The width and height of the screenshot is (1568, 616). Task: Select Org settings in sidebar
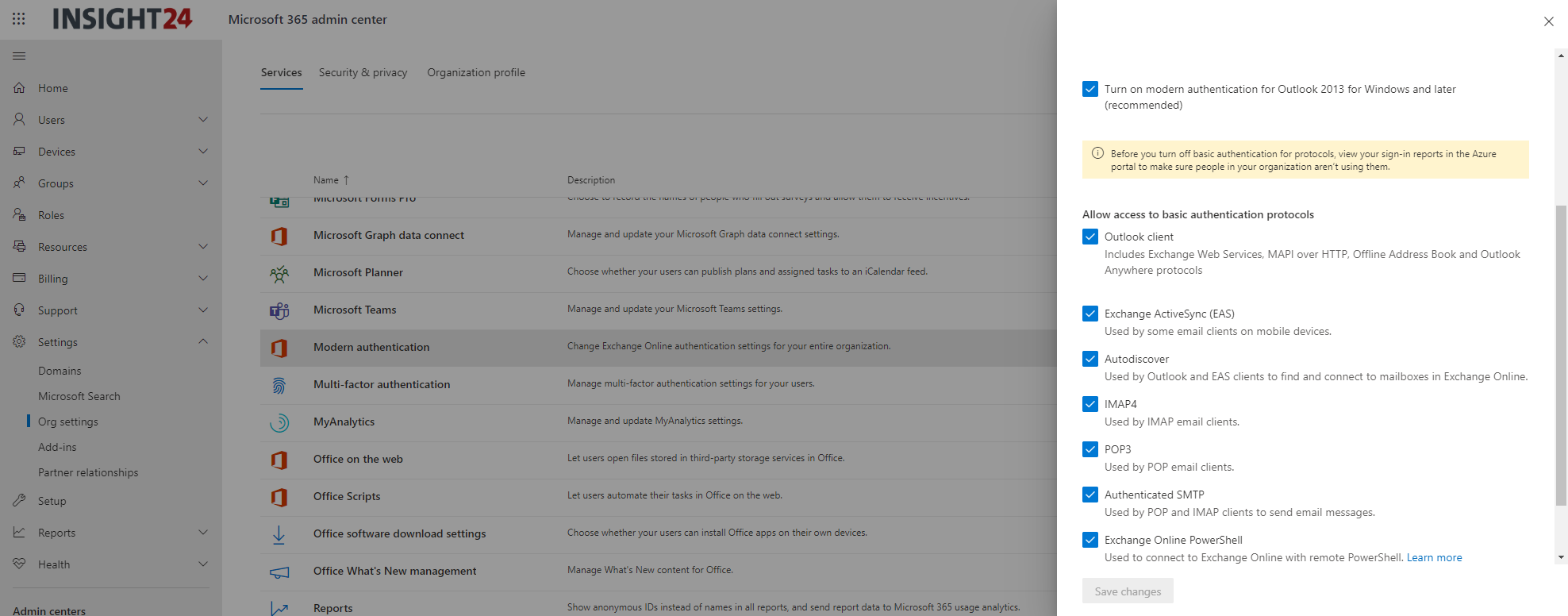tap(68, 422)
